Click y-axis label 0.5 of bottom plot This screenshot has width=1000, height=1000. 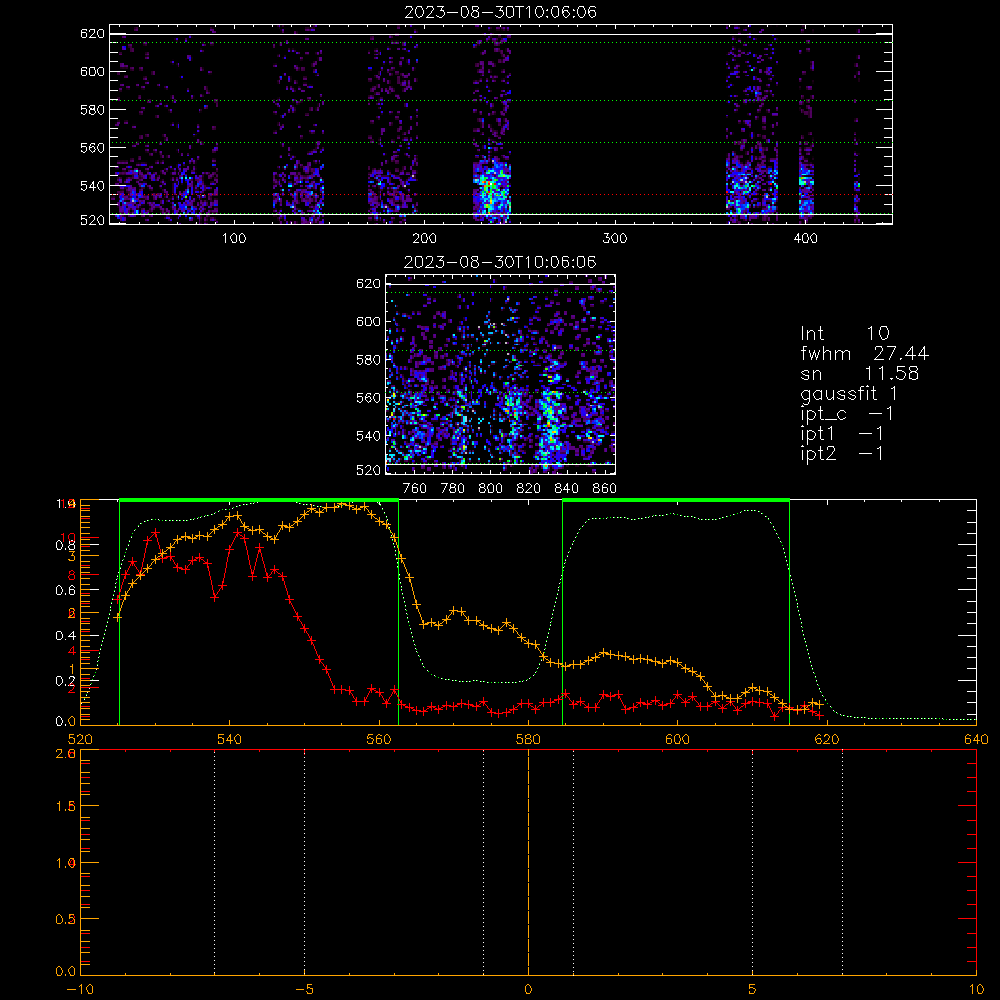[66, 920]
